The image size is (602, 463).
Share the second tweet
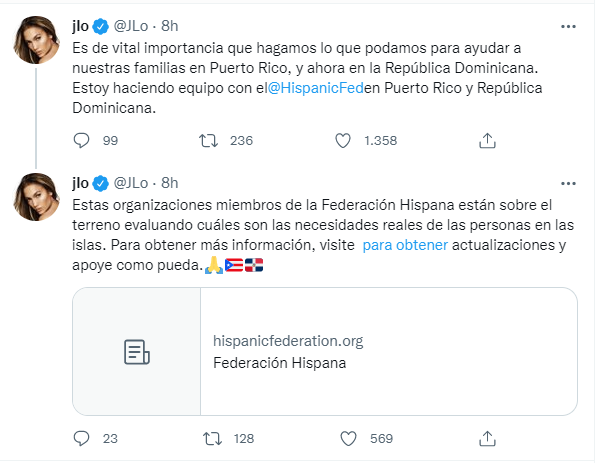tap(487, 438)
